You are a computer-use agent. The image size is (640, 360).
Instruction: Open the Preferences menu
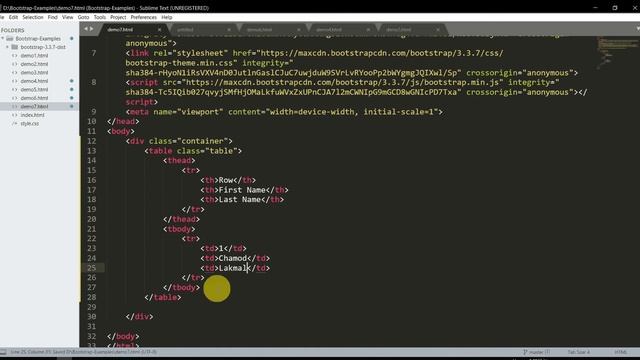tap(144, 17)
